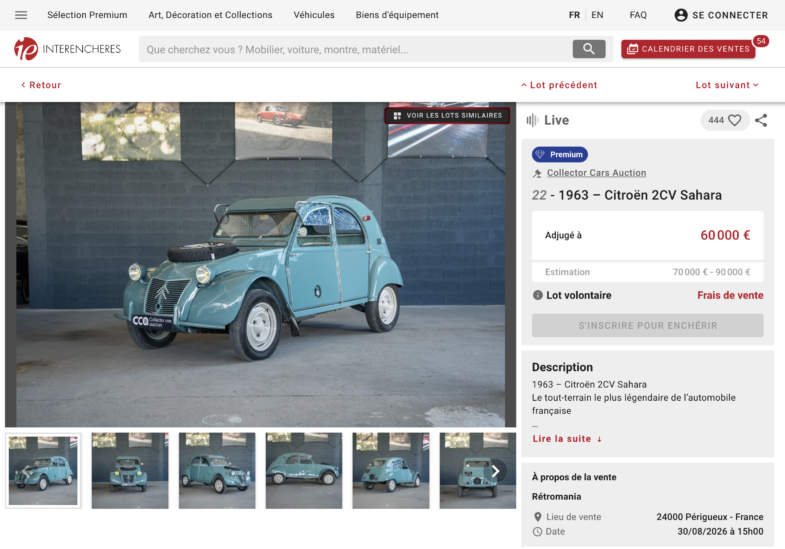This screenshot has width=785, height=549.
Task: Add lot to favorites with heart icon
Action: (x=734, y=120)
